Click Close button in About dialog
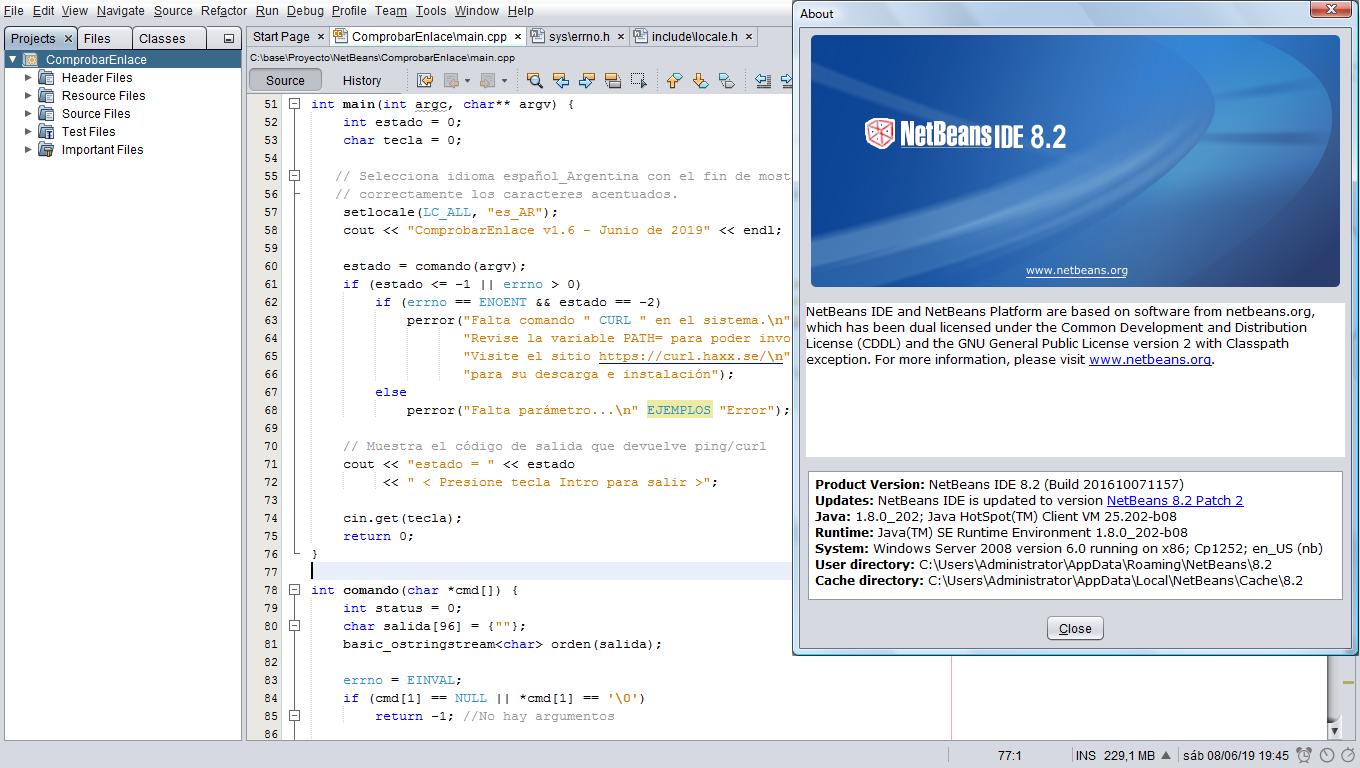This screenshot has height=768, width=1360. point(1075,628)
